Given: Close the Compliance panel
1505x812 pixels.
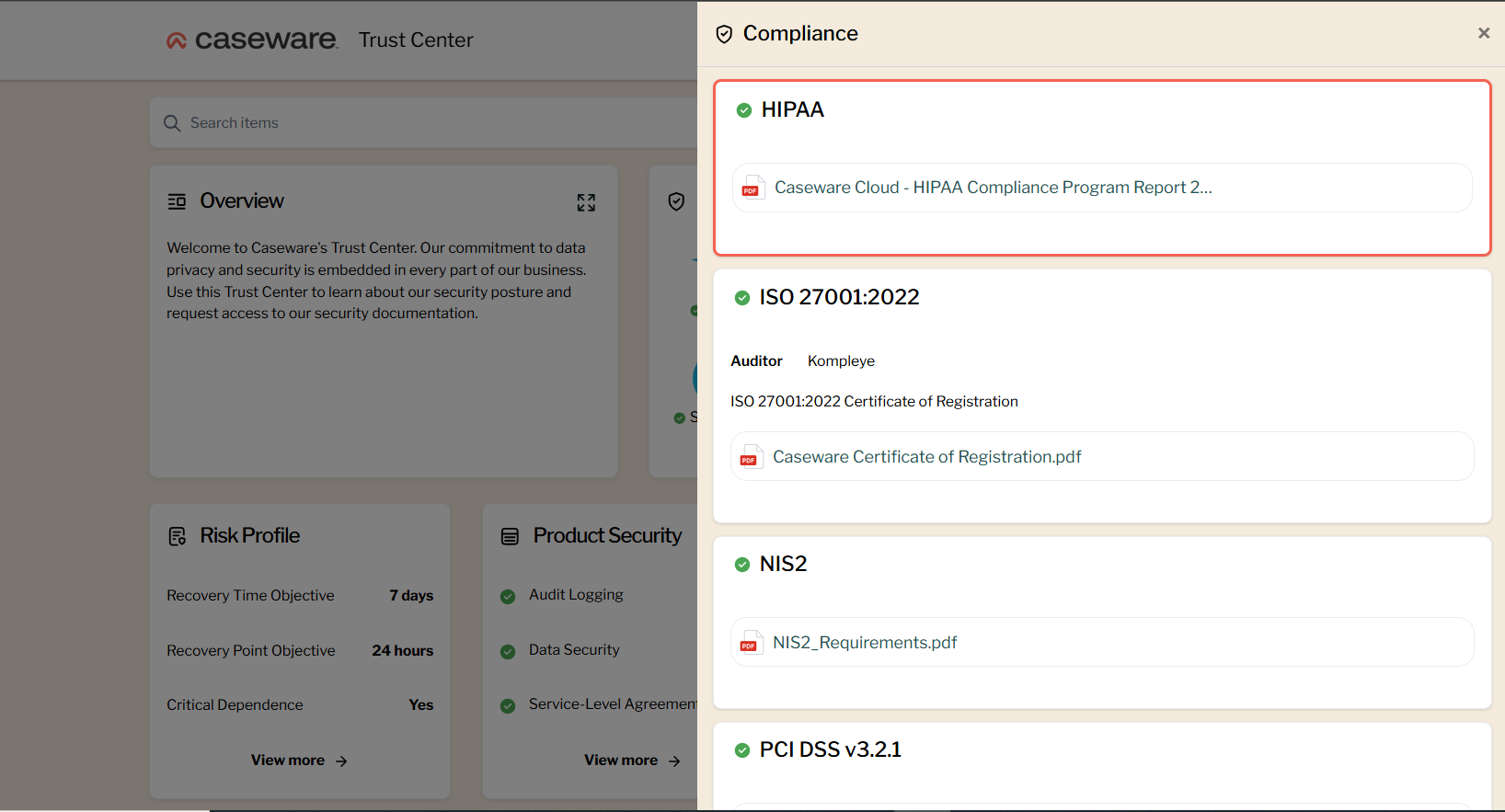Looking at the screenshot, I should coord(1483,33).
